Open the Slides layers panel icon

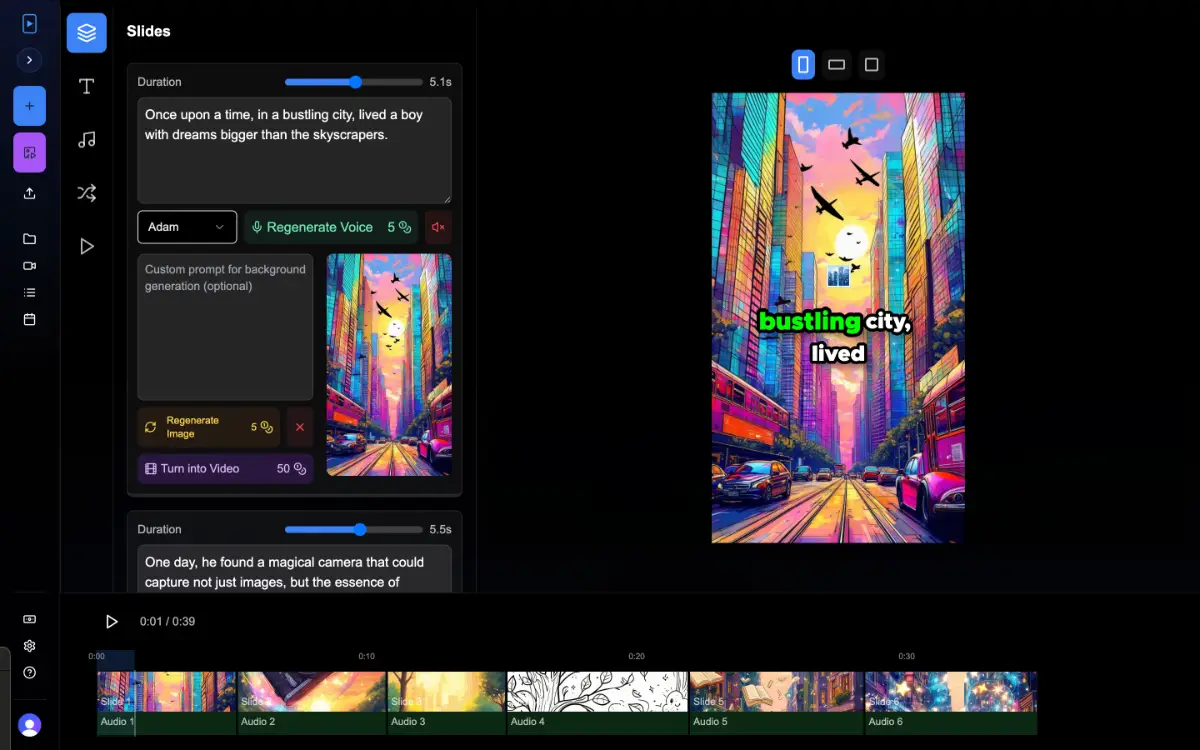point(87,33)
